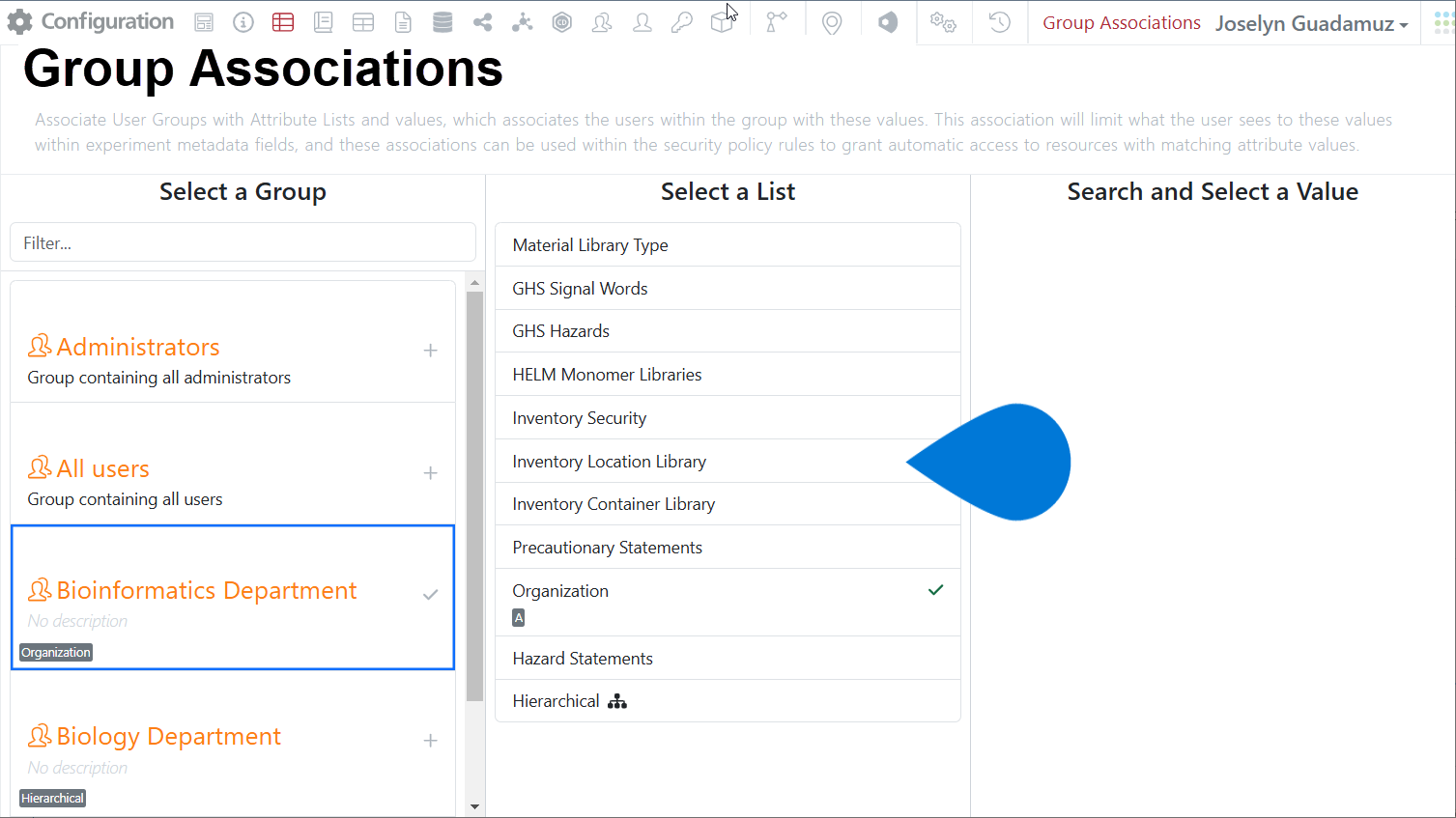Click the share nodes icon
The height and width of the screenshot is (818, 1456).
tap(482, 22)
